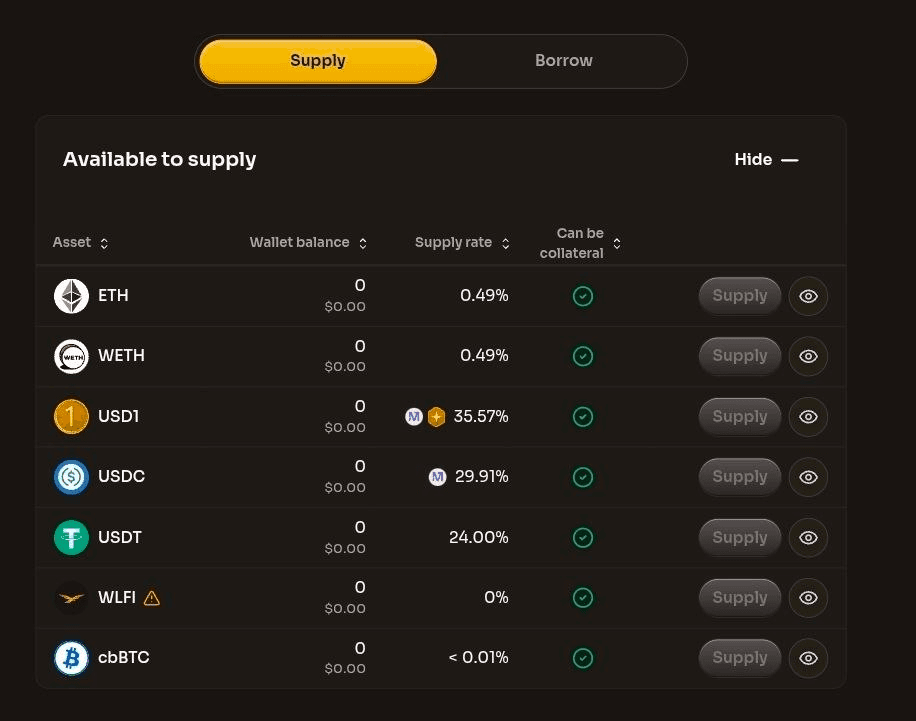This screenshot has width=916, height=721.
Task: Click the USDC token icon
Action: [71, 477]
